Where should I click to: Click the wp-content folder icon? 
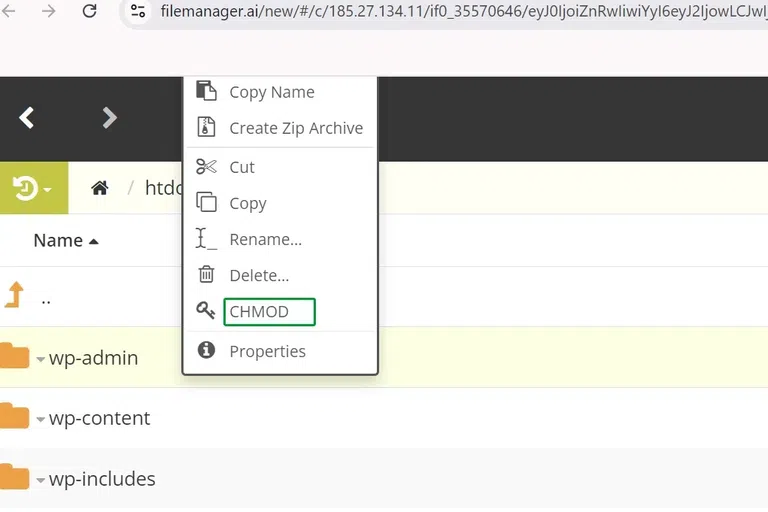(15, 416)
